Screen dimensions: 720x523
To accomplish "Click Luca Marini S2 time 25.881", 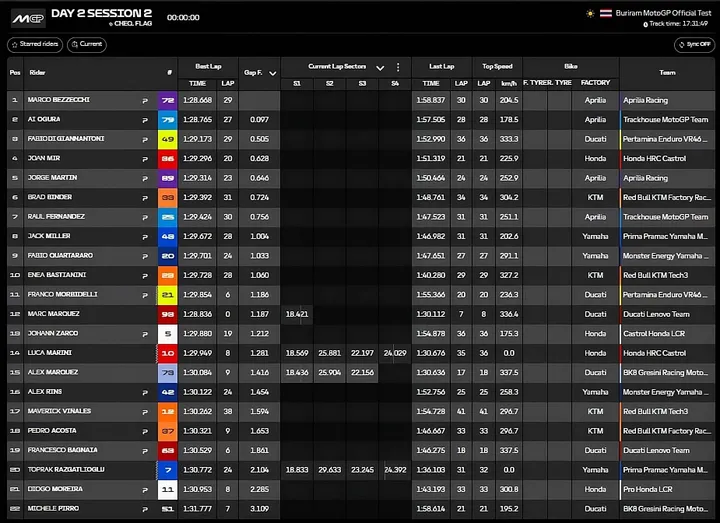I will (329, 353).
